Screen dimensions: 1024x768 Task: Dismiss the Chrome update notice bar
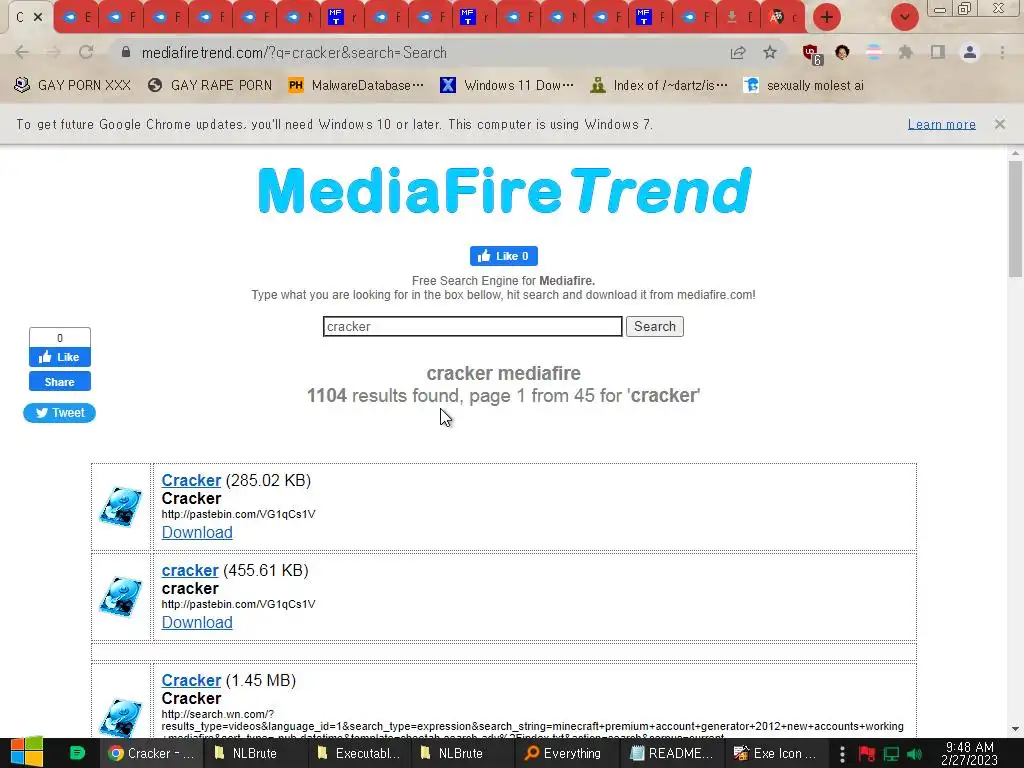[999, 124]
